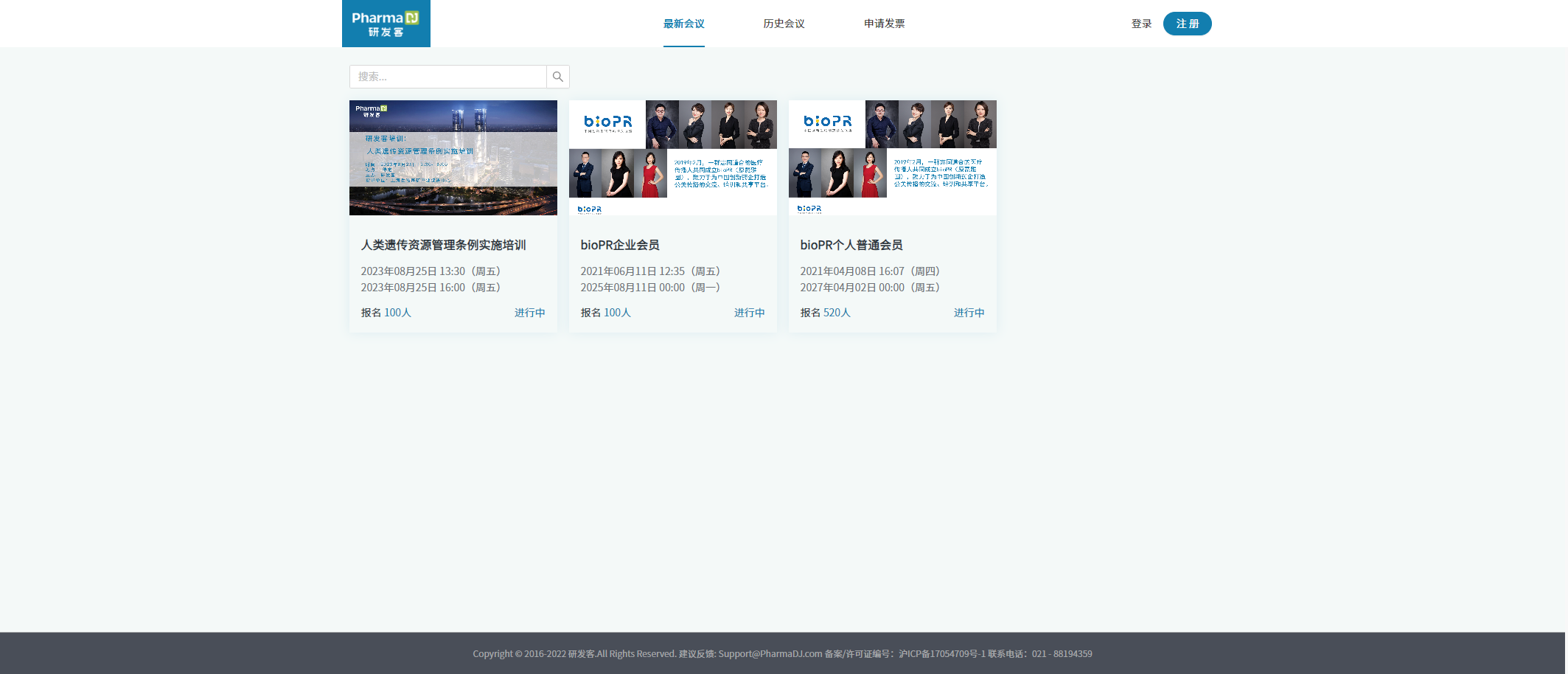Open the bioPR个人普通会员 thumbnail image
The width and height of the screenshot is (1568, 674).
pyautogui.click(x=893, y=158)
